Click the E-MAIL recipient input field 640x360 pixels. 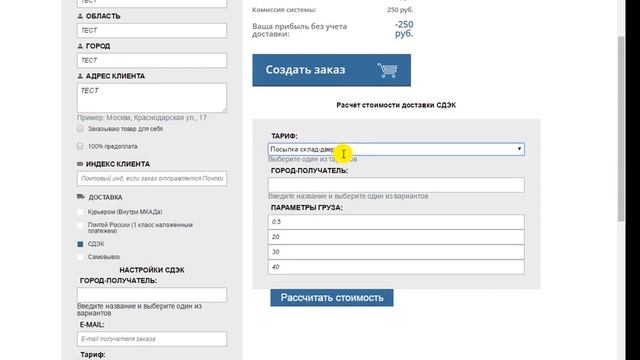(x=152, y=339)
